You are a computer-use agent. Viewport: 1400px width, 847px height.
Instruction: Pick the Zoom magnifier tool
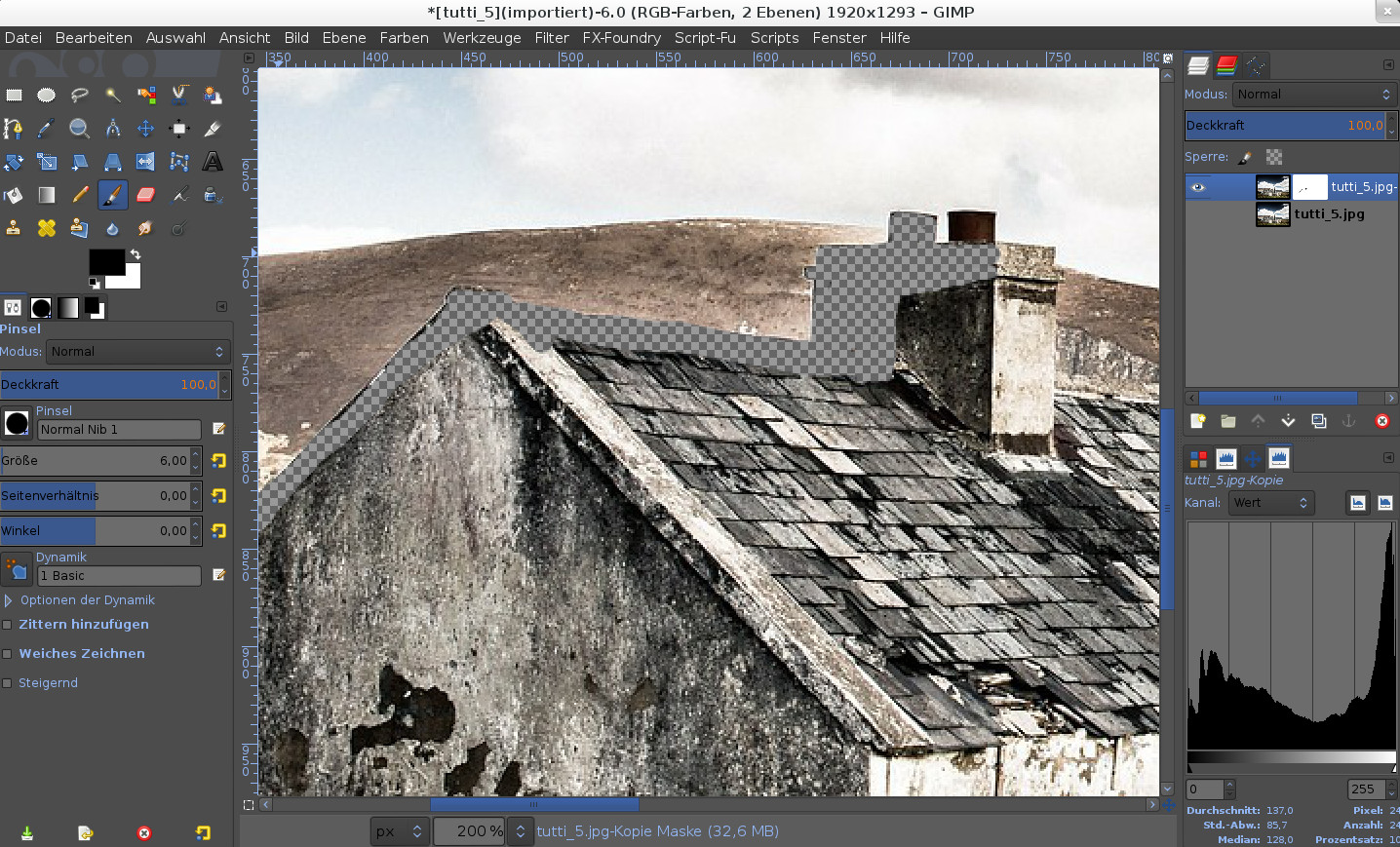[x=79, y=129]
